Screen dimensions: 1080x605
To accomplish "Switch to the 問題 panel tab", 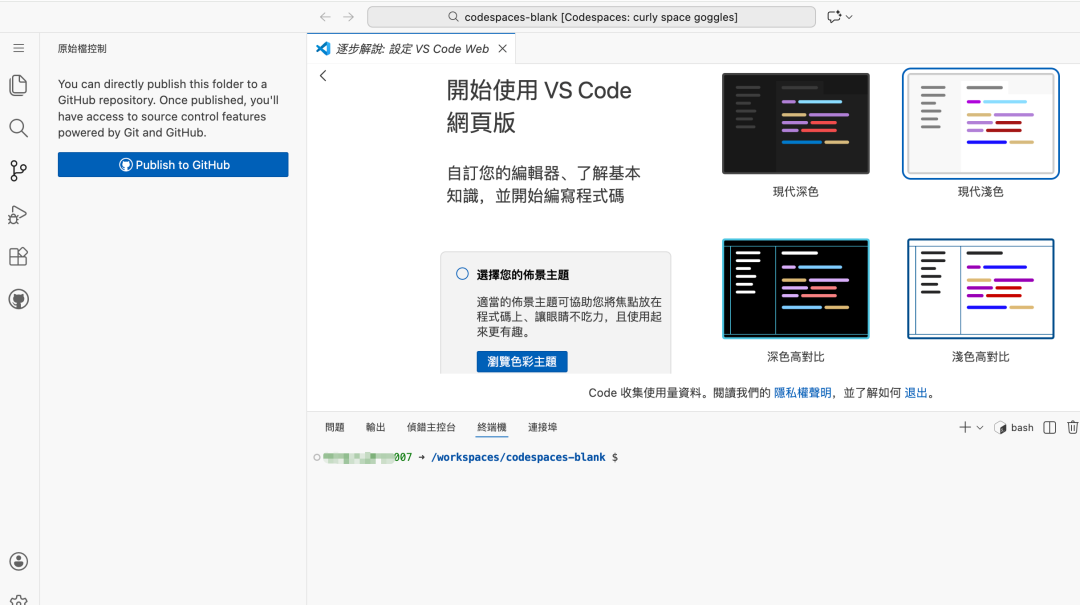I will point(335,427).
